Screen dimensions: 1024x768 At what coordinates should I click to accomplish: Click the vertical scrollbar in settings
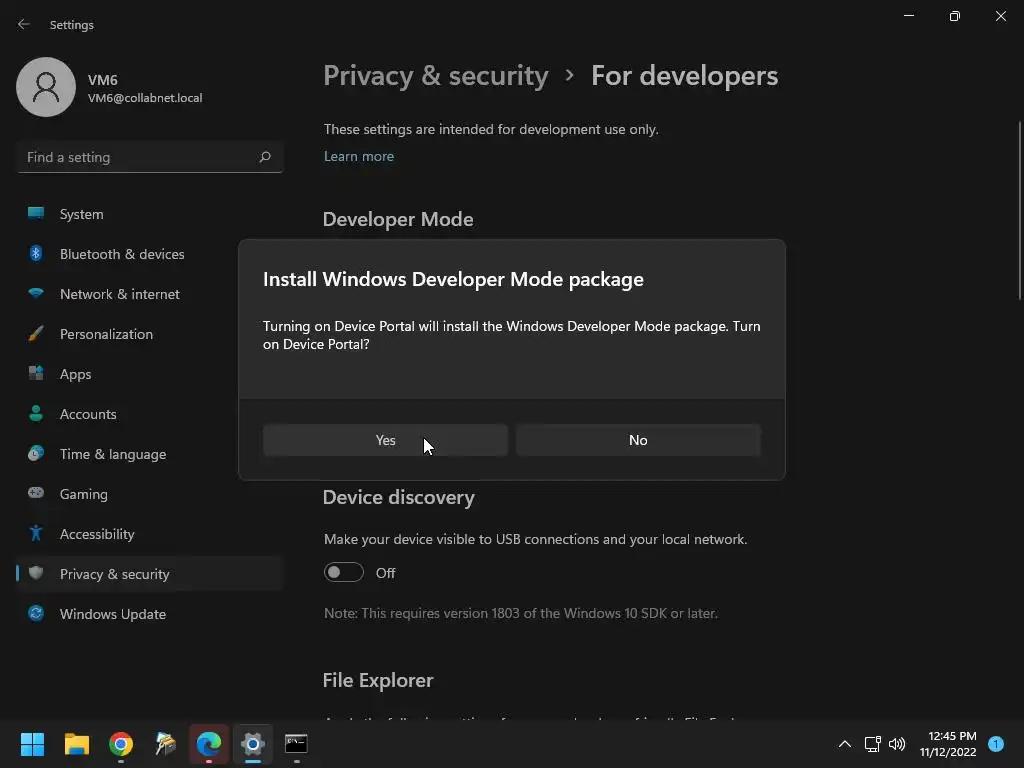1020,210
